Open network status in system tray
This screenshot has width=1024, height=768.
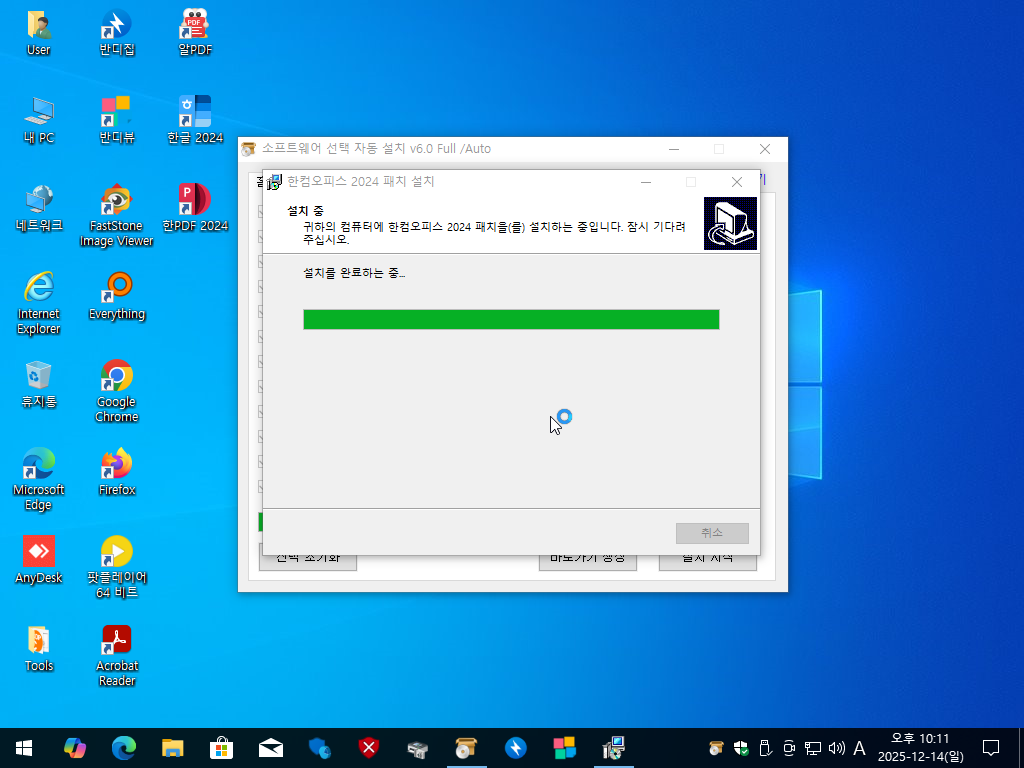pos(812,748)
